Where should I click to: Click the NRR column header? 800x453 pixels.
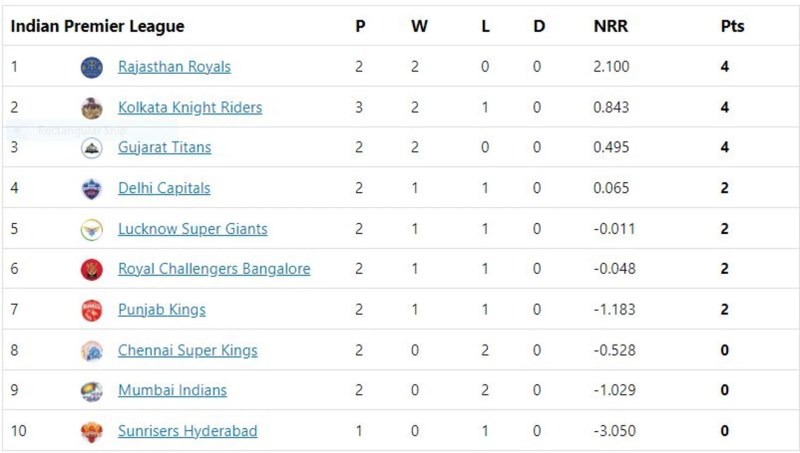(x=610, y=27)
